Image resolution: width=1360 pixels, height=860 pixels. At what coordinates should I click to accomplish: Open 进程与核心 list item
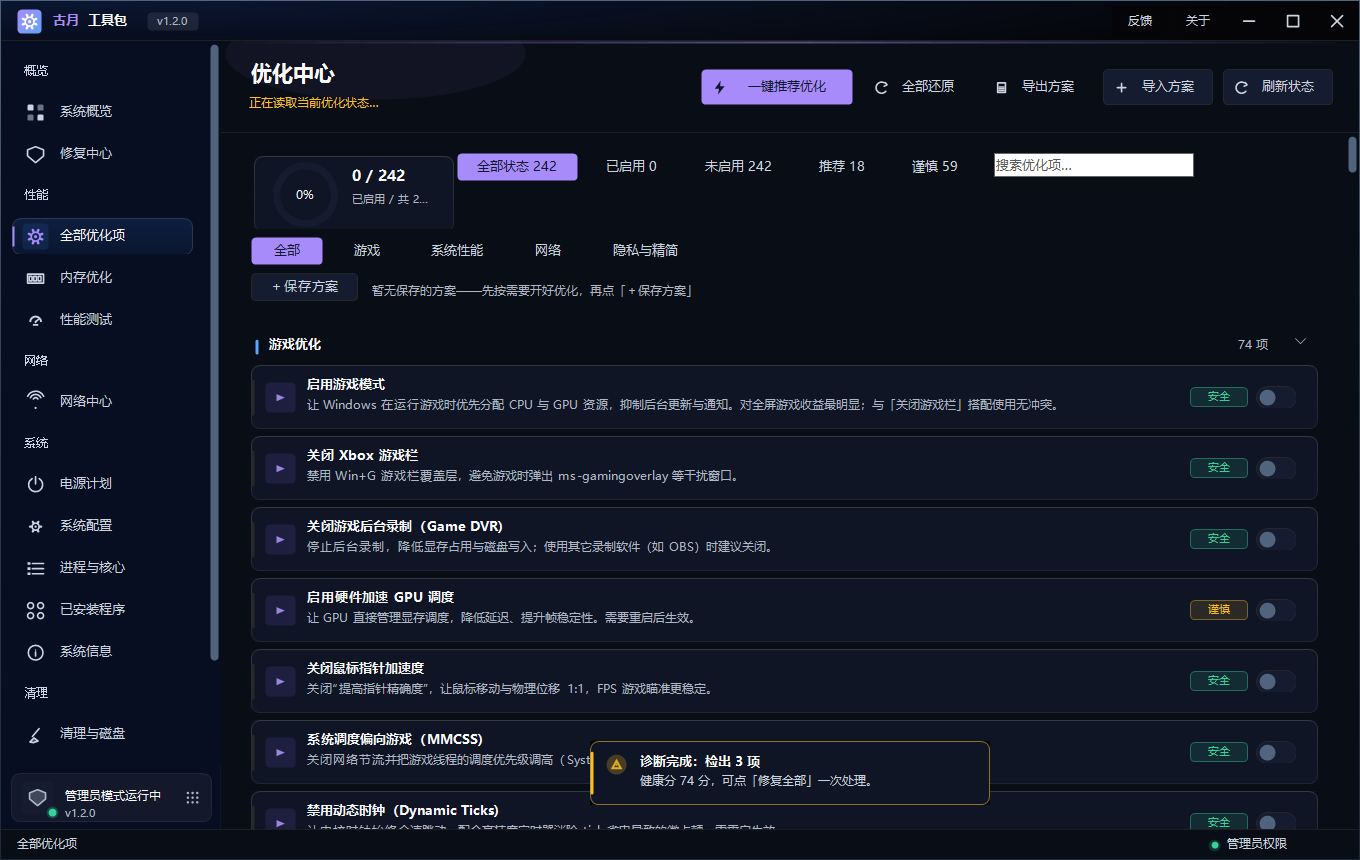(x=102, y=567)
